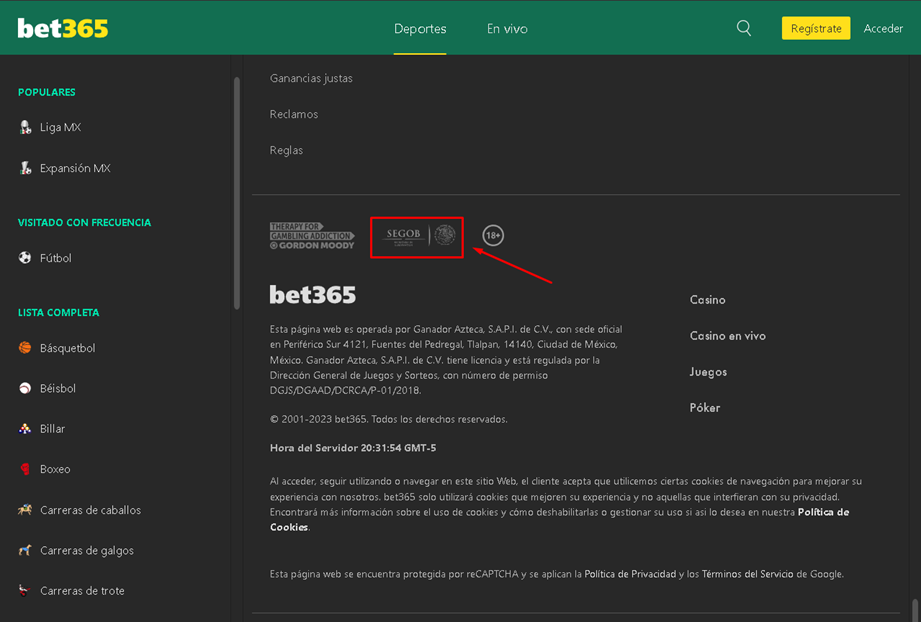This screenshot has height=622, width=921.
Task: Click the Béisbol baseball icon
Action: 25,388
